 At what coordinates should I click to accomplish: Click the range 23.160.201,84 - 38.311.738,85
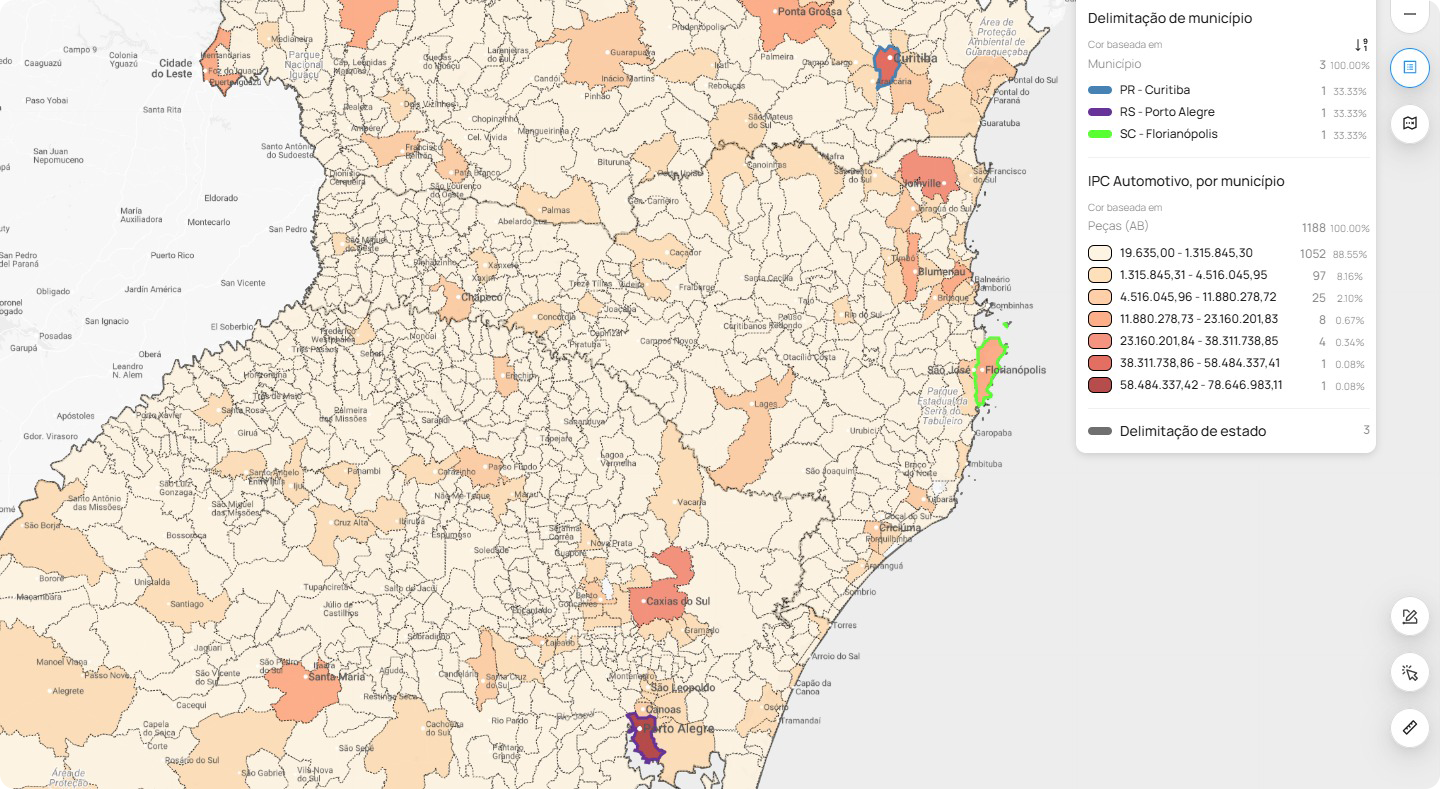(x=1199, y=341)
